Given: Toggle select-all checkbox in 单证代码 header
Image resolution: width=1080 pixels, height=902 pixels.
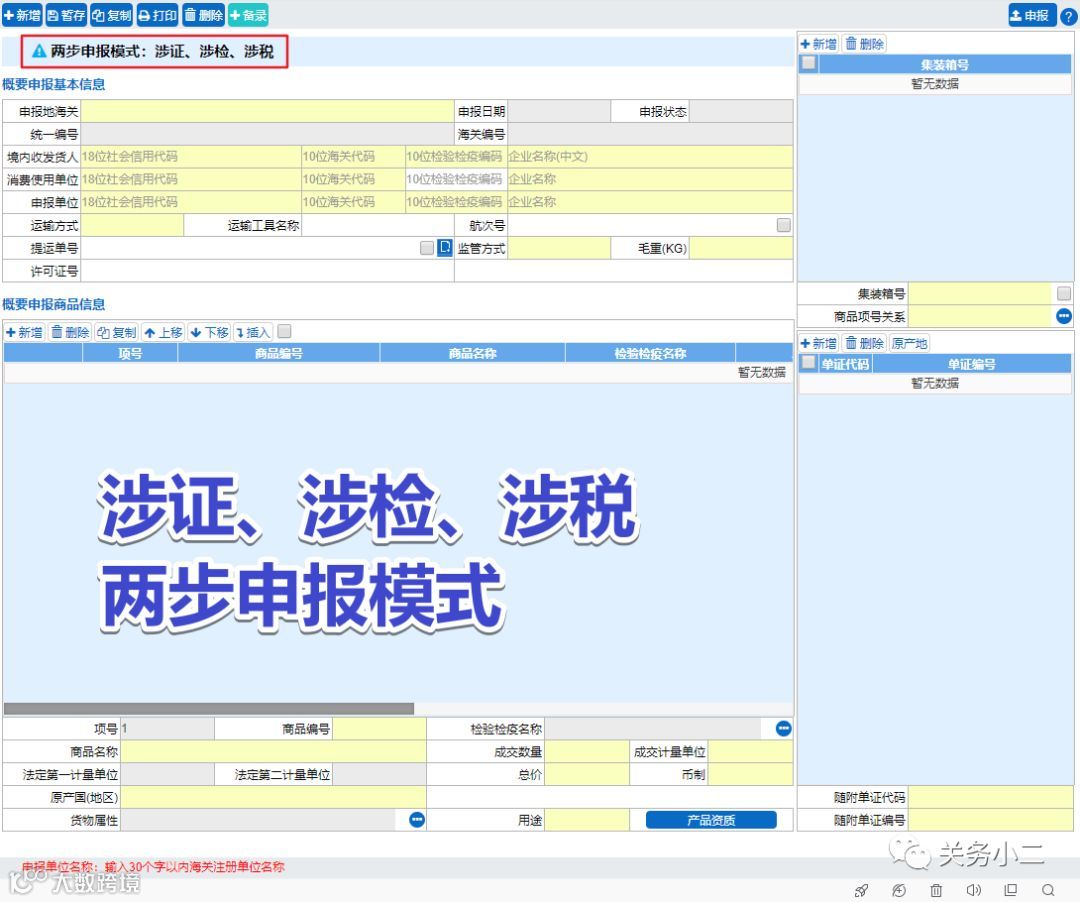Looking at the screenshot, I should [809, 362].
